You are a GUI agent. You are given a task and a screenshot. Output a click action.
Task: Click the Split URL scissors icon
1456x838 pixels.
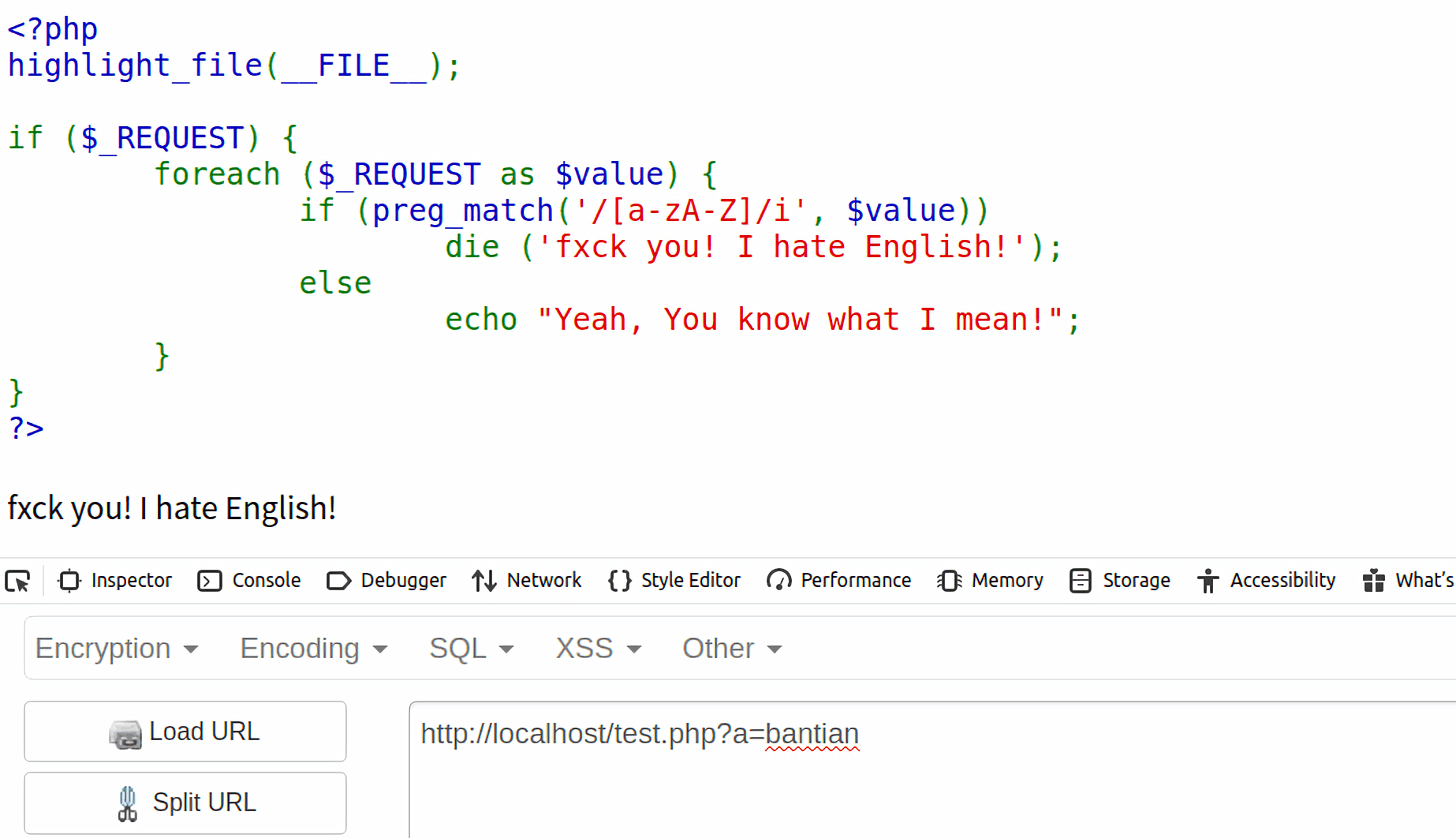pos(127,804)
